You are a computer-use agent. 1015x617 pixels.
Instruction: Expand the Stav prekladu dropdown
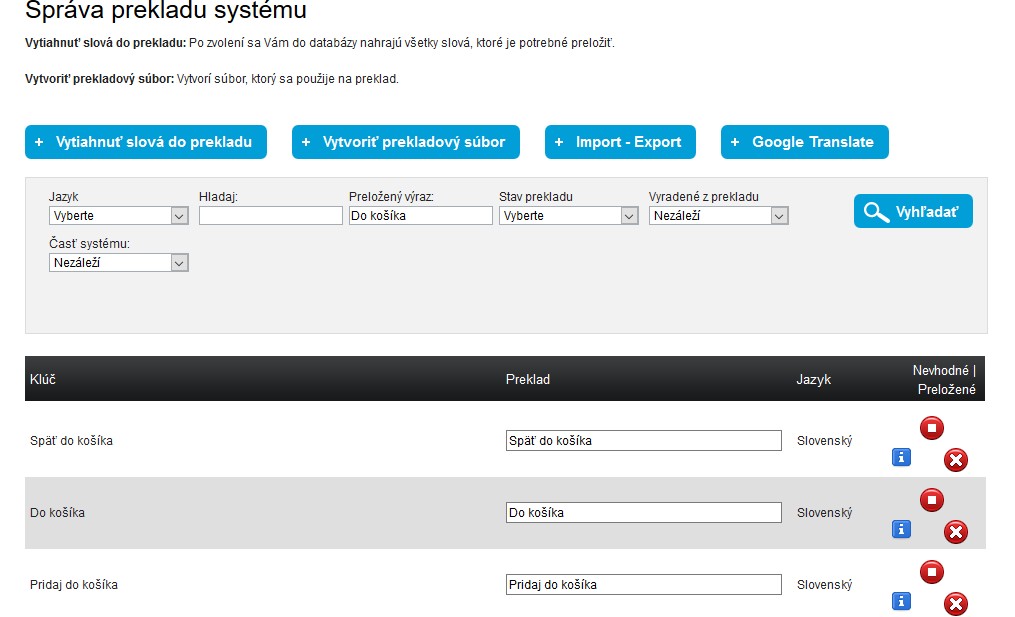(x=568, y=215)
